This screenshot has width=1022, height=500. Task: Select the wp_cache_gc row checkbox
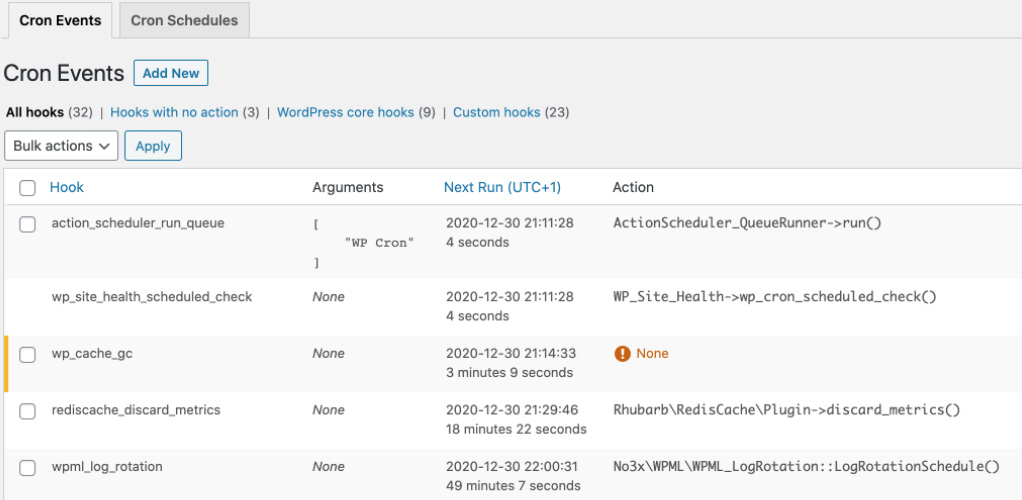click(x=27, y=355)
